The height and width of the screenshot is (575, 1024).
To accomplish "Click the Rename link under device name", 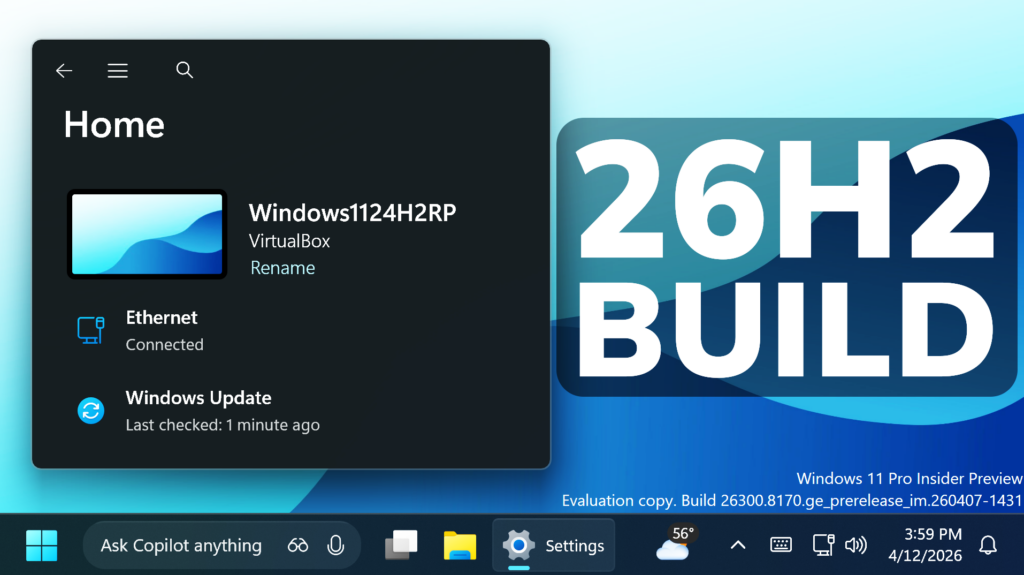I will (282, 268).
